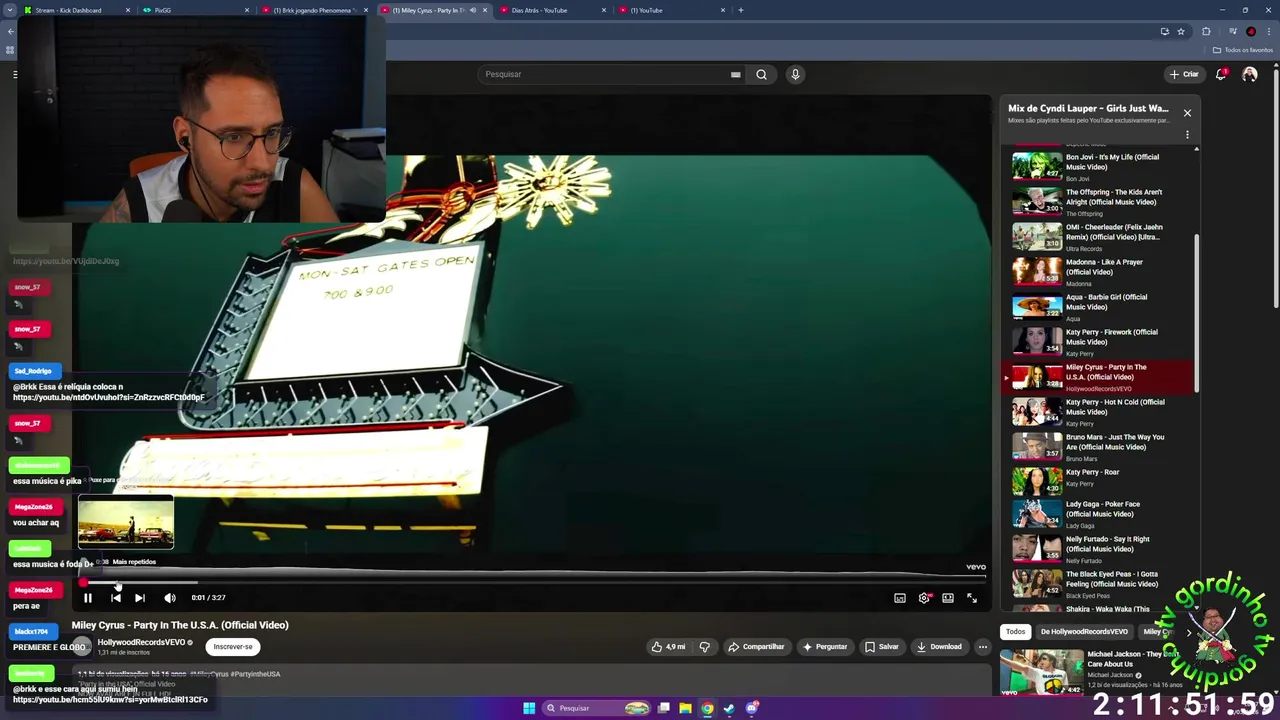Open the account avatar menu
This screenshot has width=1280, height=720.
click(x=1250, y=74)
